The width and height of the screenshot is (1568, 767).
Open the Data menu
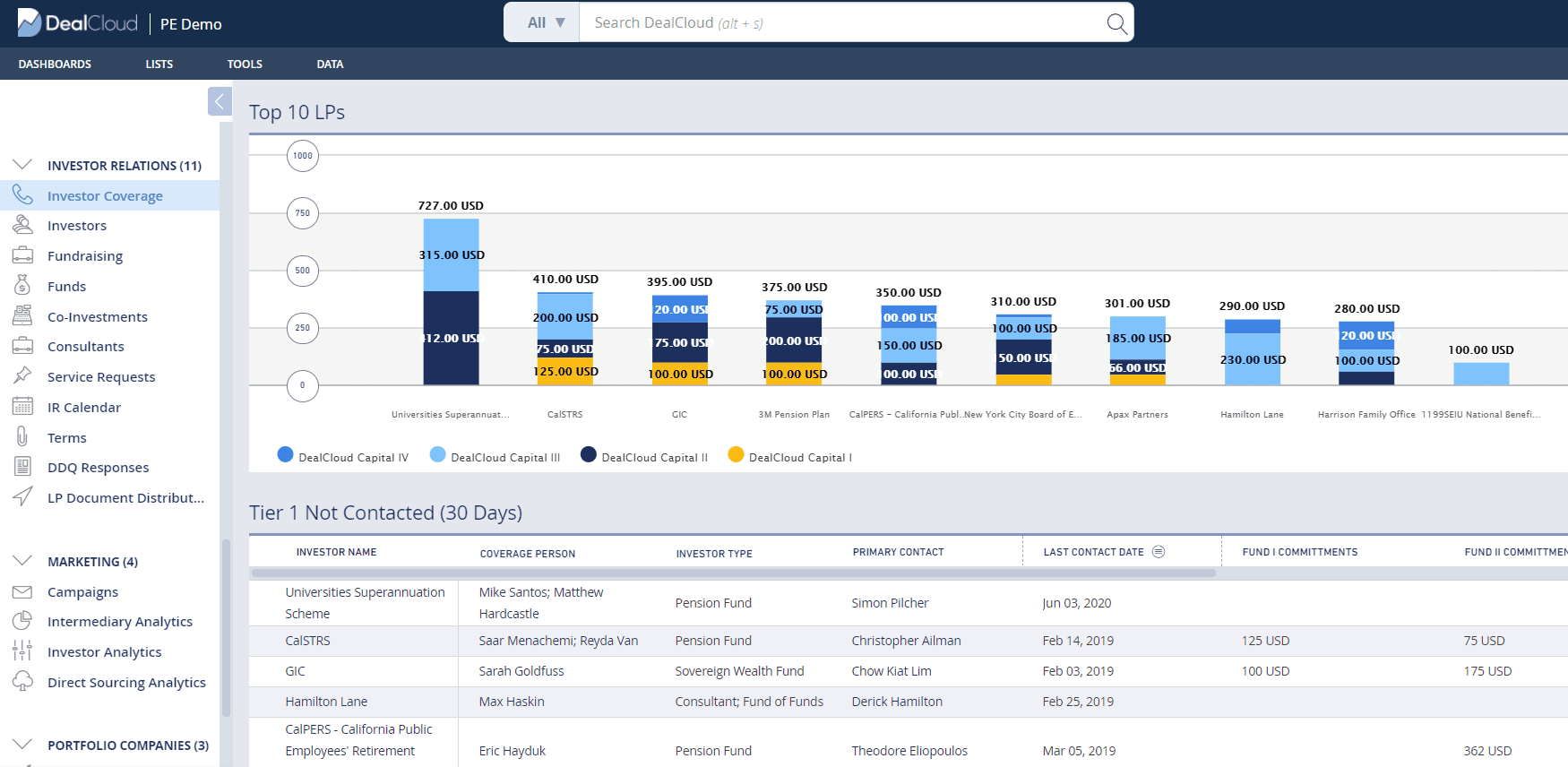[330, 64]
